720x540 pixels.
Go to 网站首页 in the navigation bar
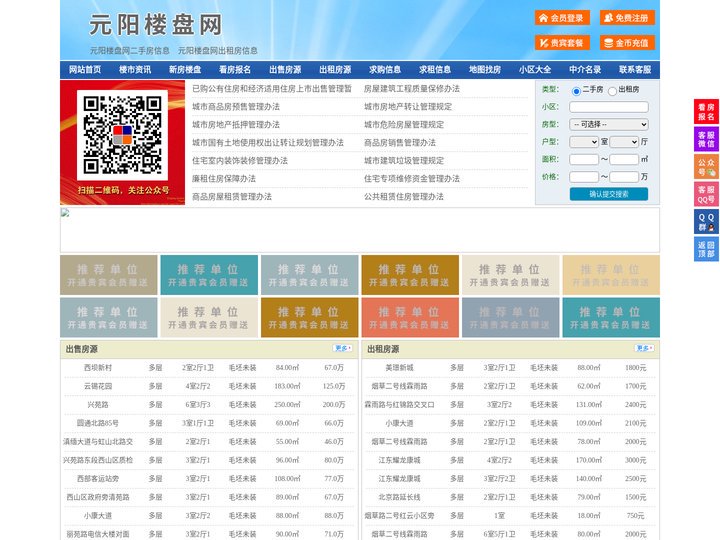pos(85,70)
